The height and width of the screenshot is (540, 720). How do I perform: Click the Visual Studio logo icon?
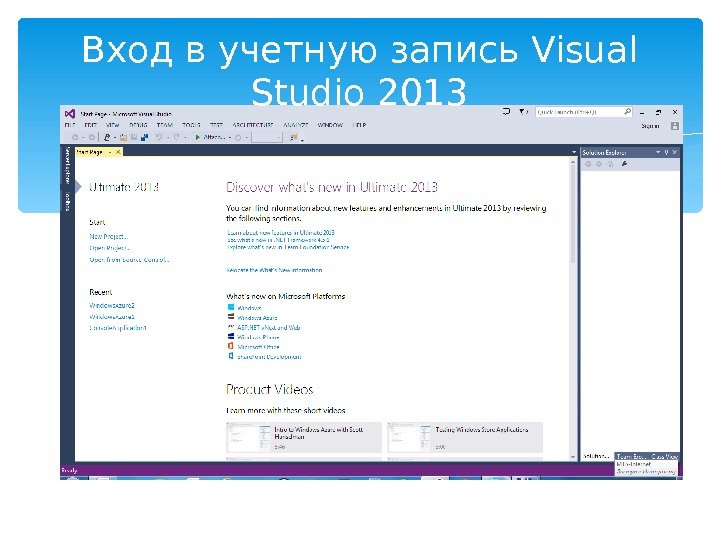tap(70, 113)
